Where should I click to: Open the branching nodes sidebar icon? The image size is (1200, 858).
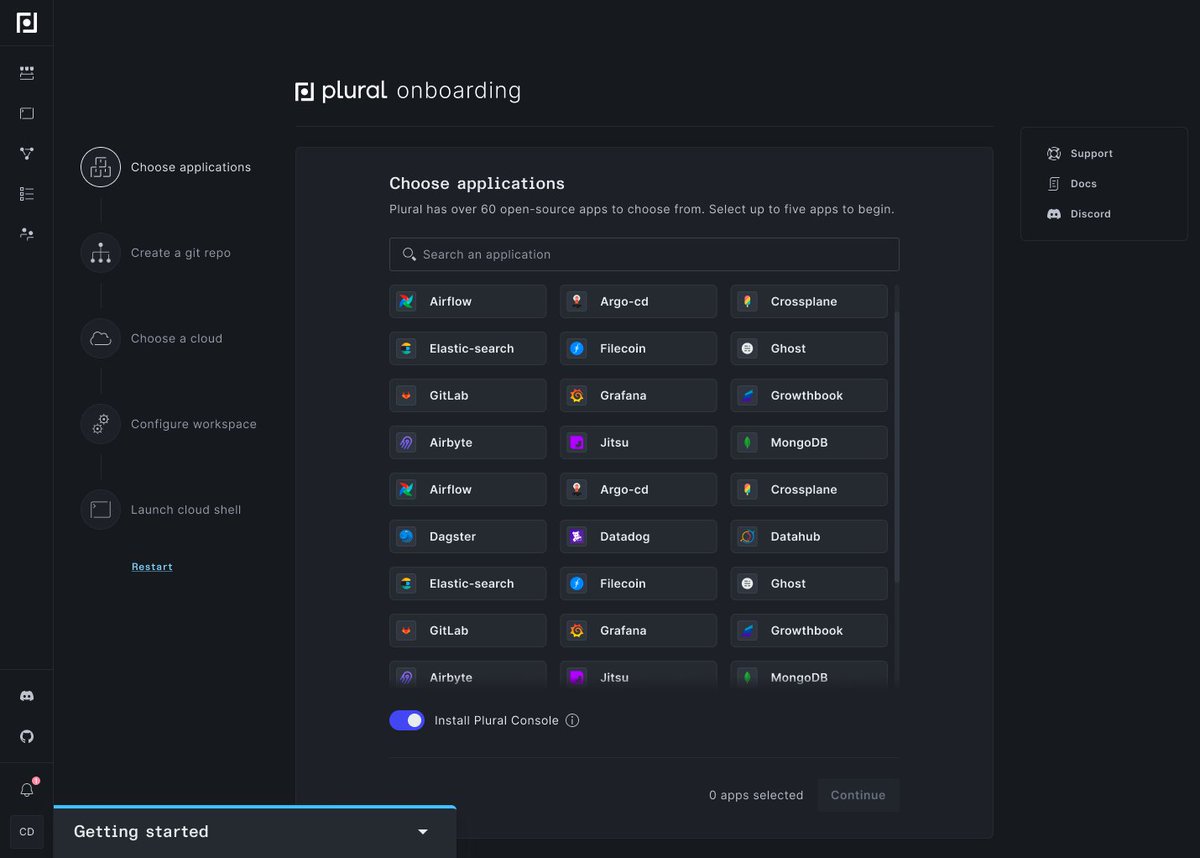tap(27, 153)
